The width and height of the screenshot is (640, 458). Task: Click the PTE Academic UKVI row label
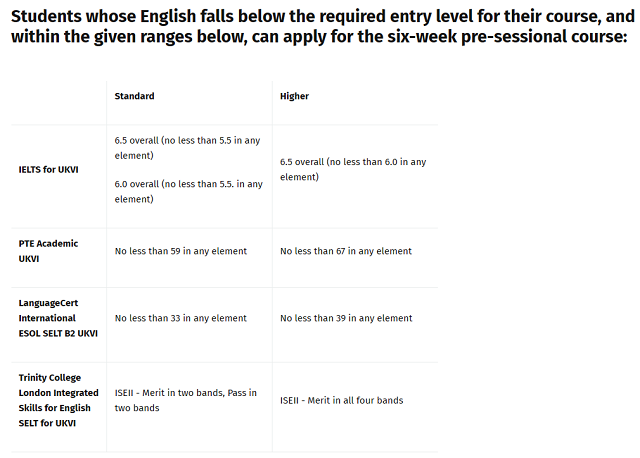pos(48,251)
